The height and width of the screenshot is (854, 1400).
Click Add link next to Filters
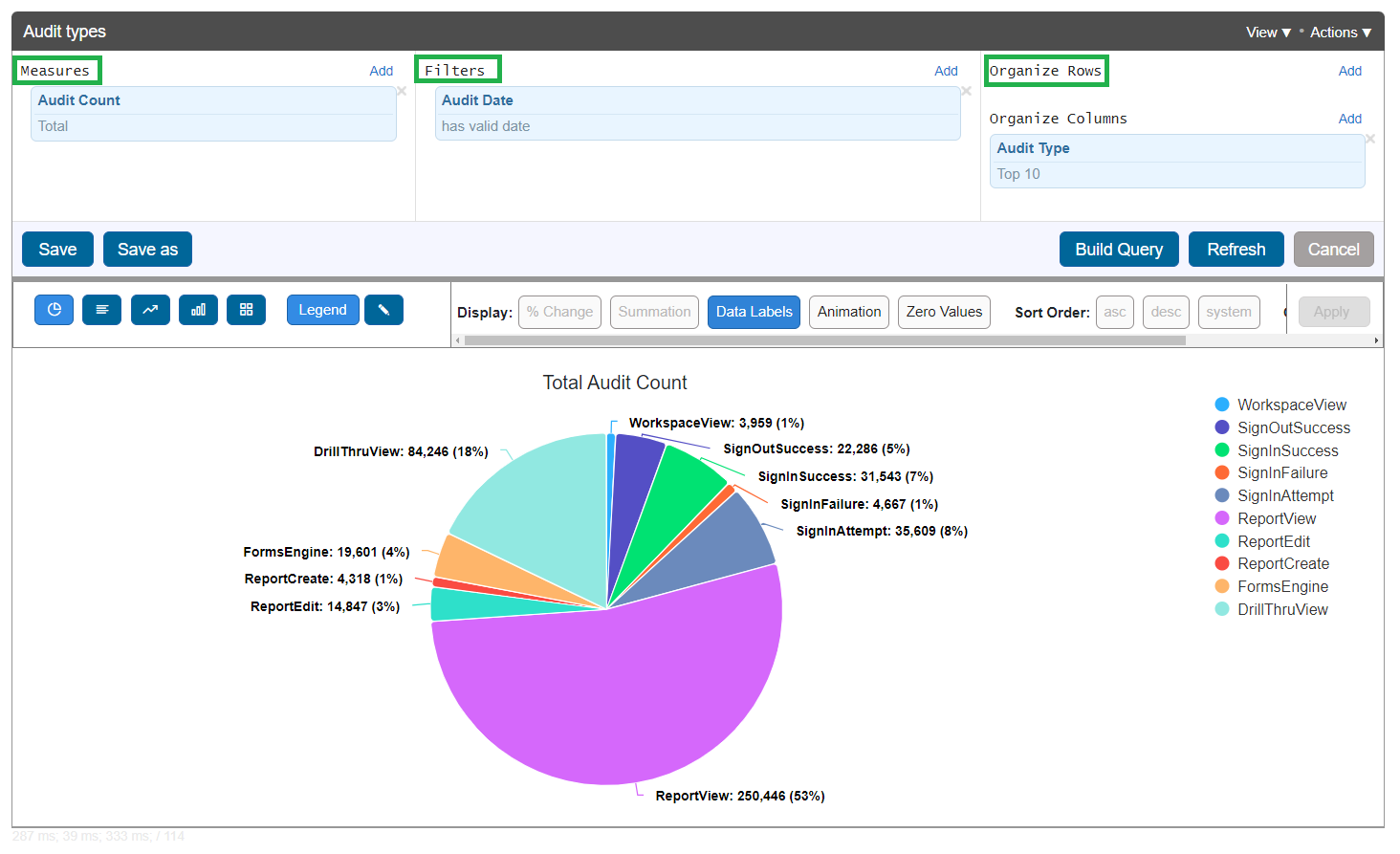[x=946, y=71]
